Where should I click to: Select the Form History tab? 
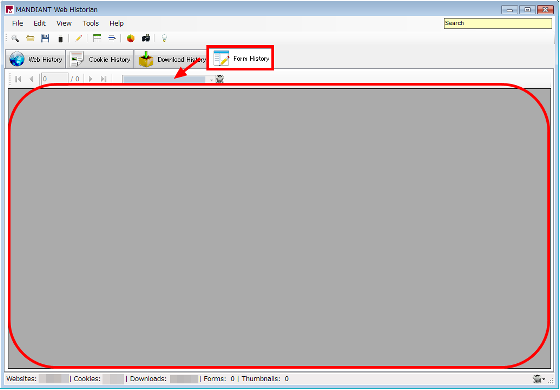240,58
